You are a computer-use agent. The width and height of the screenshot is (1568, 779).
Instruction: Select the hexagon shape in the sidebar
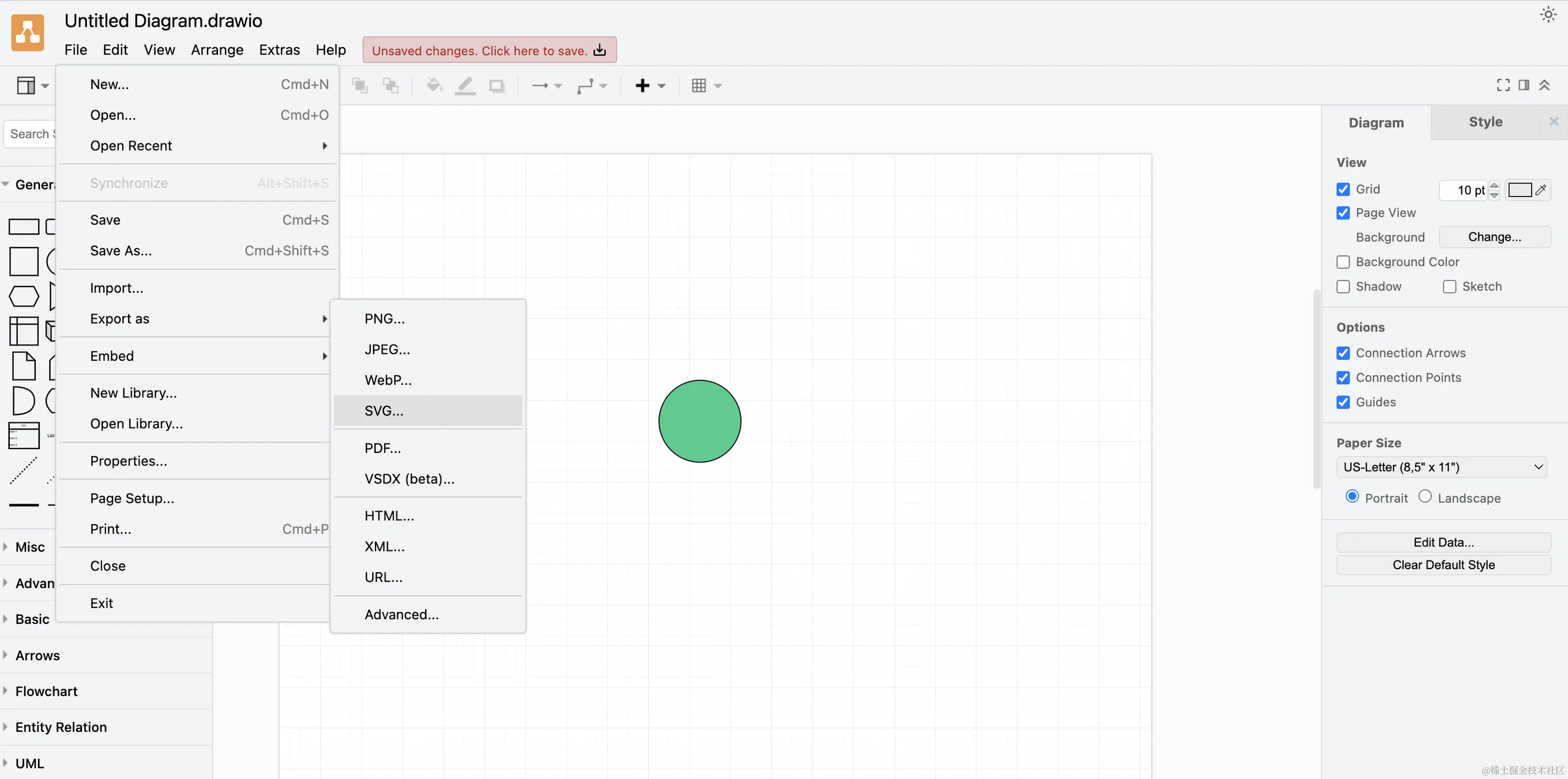[24, 296]
